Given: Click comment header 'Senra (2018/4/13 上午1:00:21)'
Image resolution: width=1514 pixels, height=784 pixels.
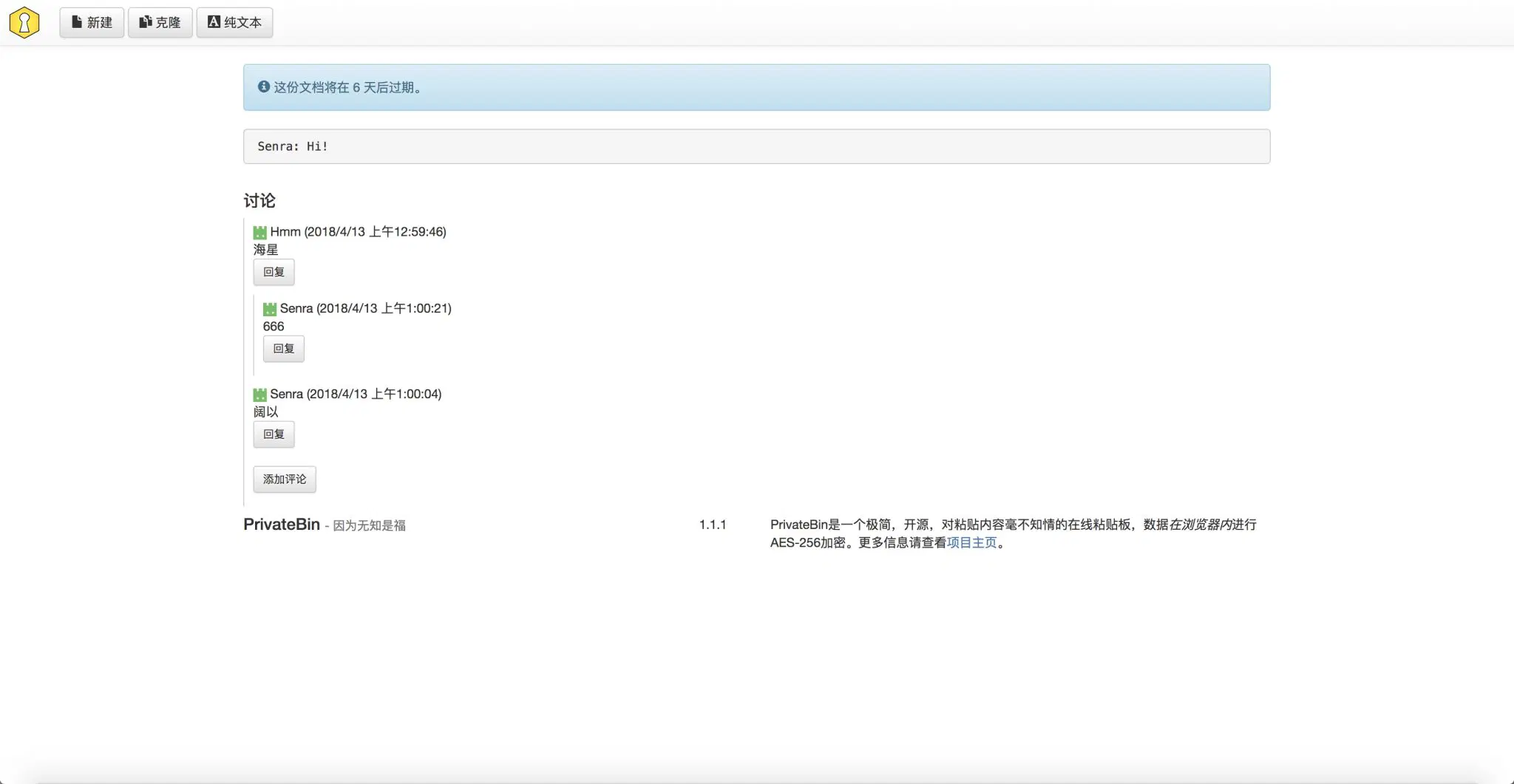Looking at the screenshot, I should [366, 308].
